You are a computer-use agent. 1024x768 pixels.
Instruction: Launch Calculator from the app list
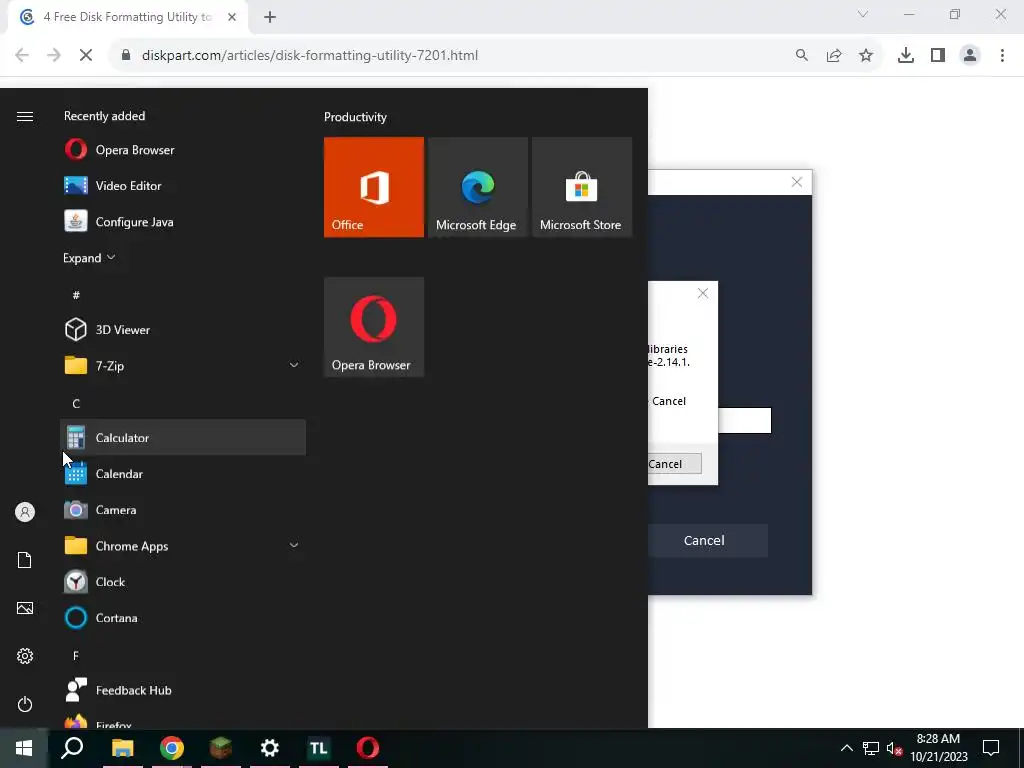click(183, 438)
